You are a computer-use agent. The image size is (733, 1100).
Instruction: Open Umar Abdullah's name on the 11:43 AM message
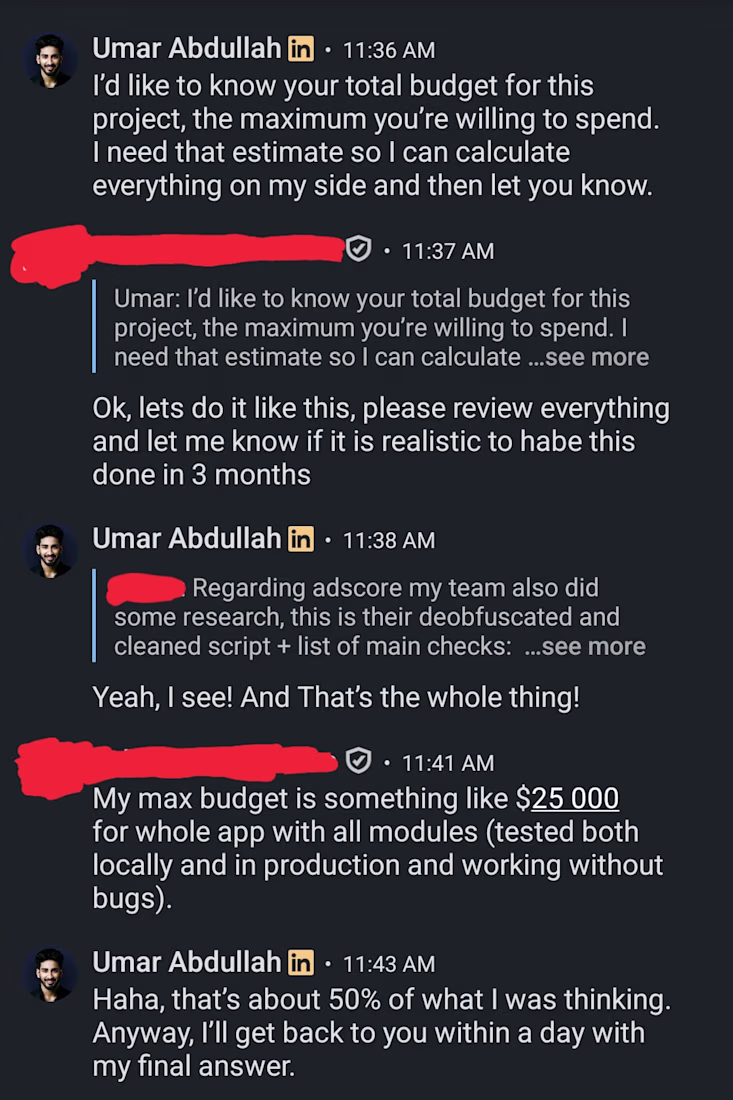coord(186,963)
